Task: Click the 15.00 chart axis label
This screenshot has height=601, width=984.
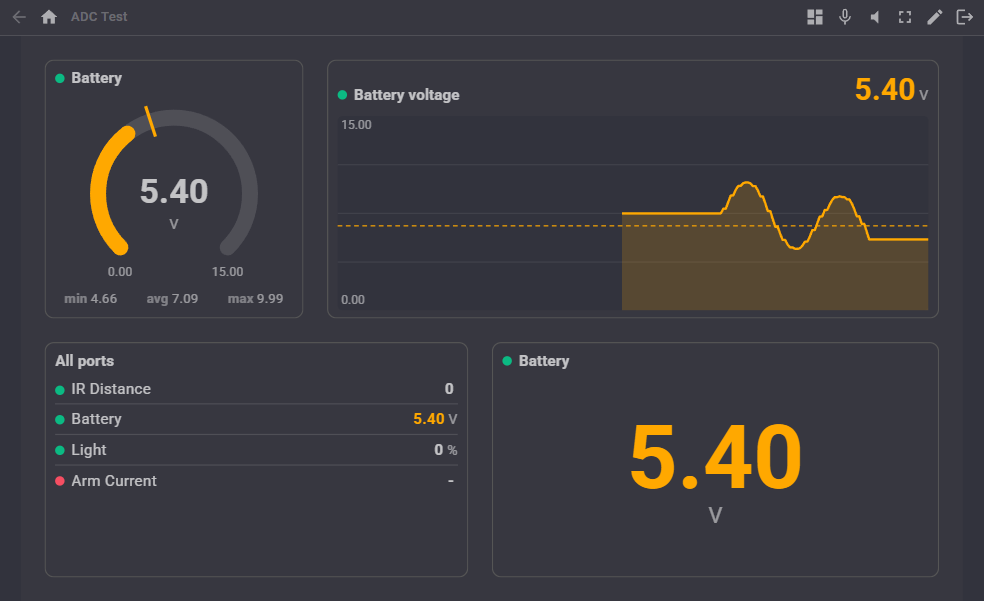Action: pyautogui.click(x=356, y=125)
